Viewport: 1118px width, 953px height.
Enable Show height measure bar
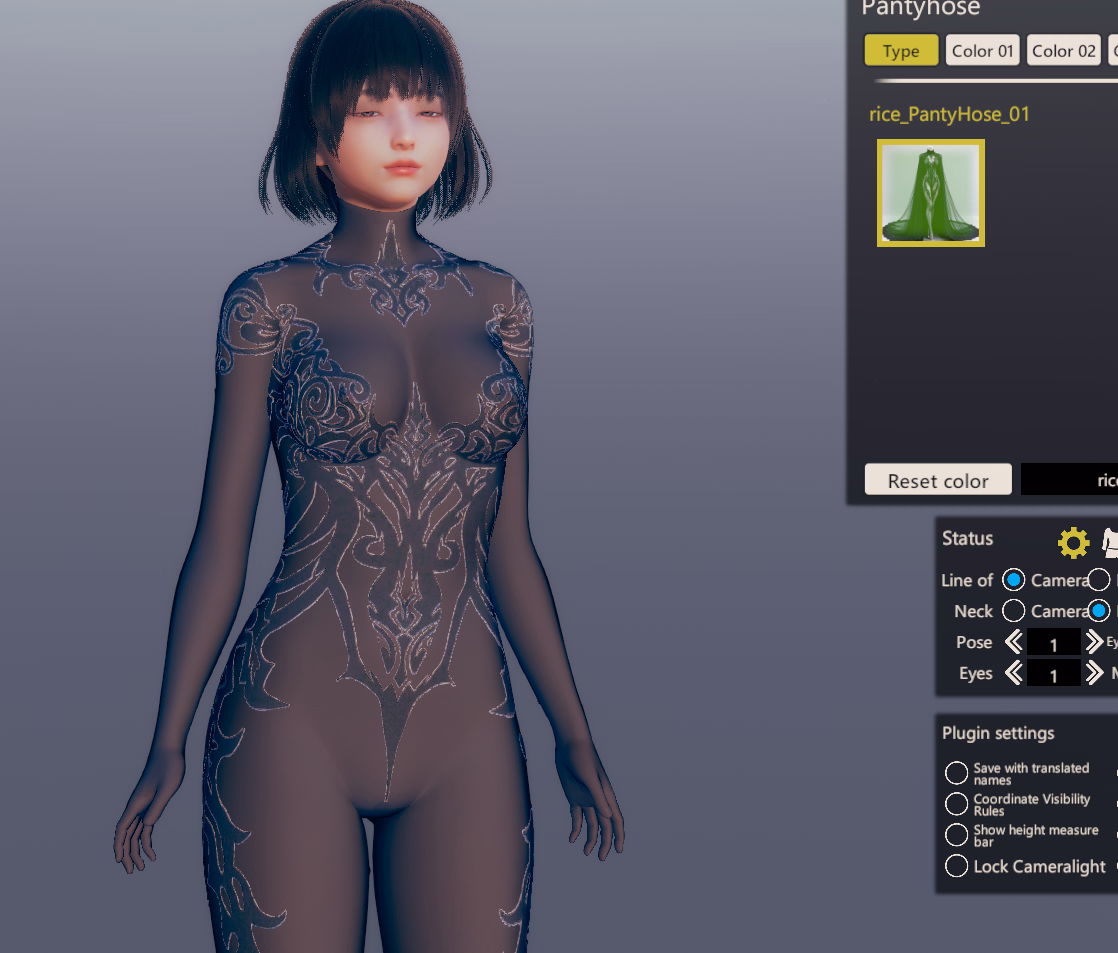click(x=957, y=835)
